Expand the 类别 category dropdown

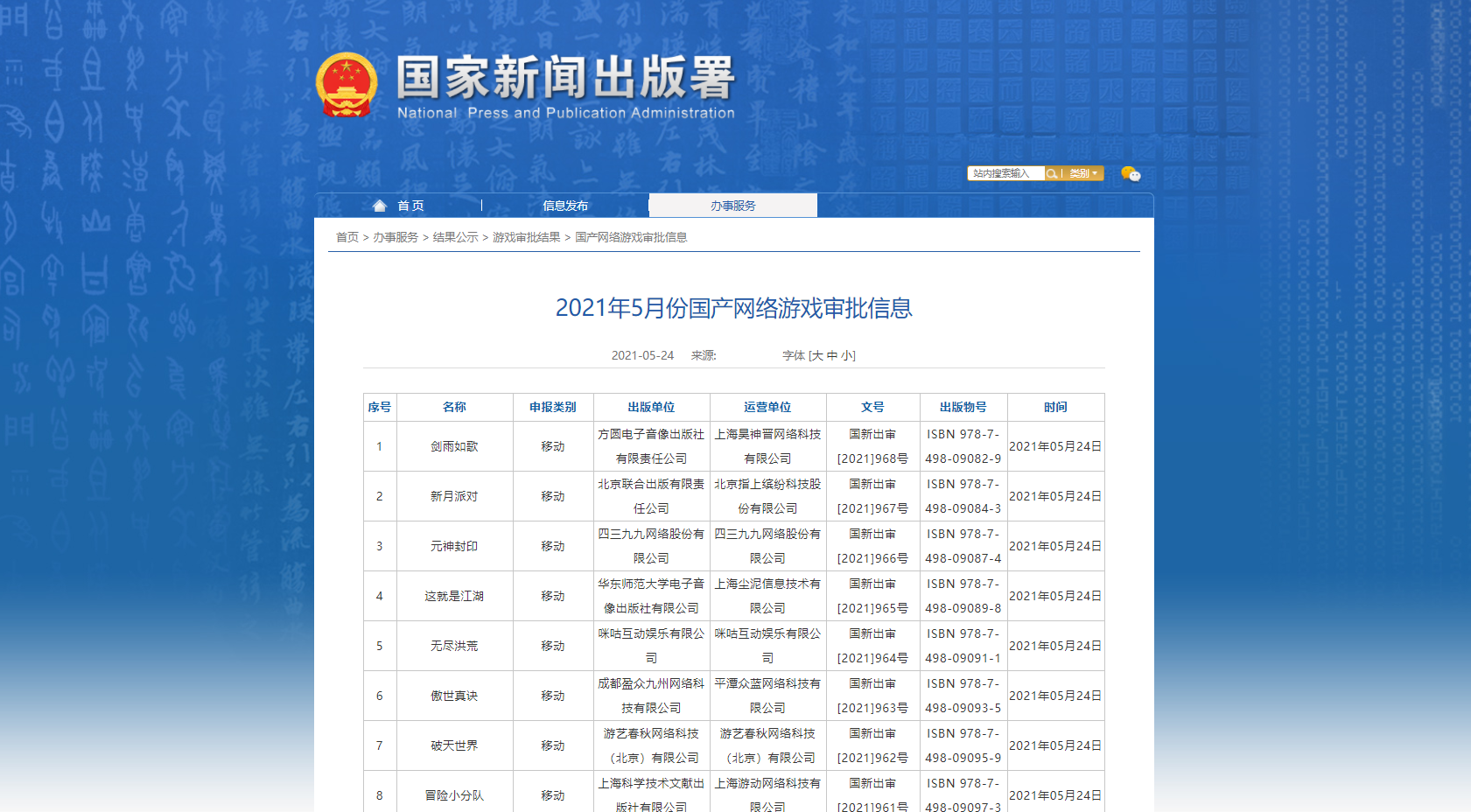point(1083,174)
